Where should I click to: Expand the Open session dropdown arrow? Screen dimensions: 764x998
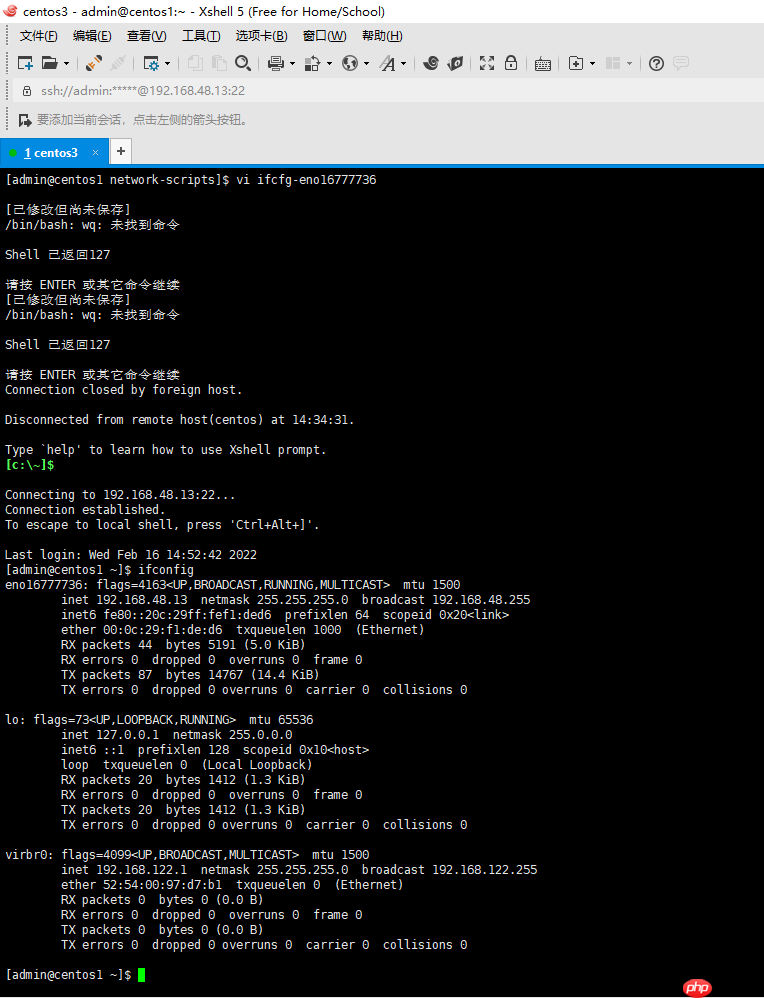tap(66, 63)
